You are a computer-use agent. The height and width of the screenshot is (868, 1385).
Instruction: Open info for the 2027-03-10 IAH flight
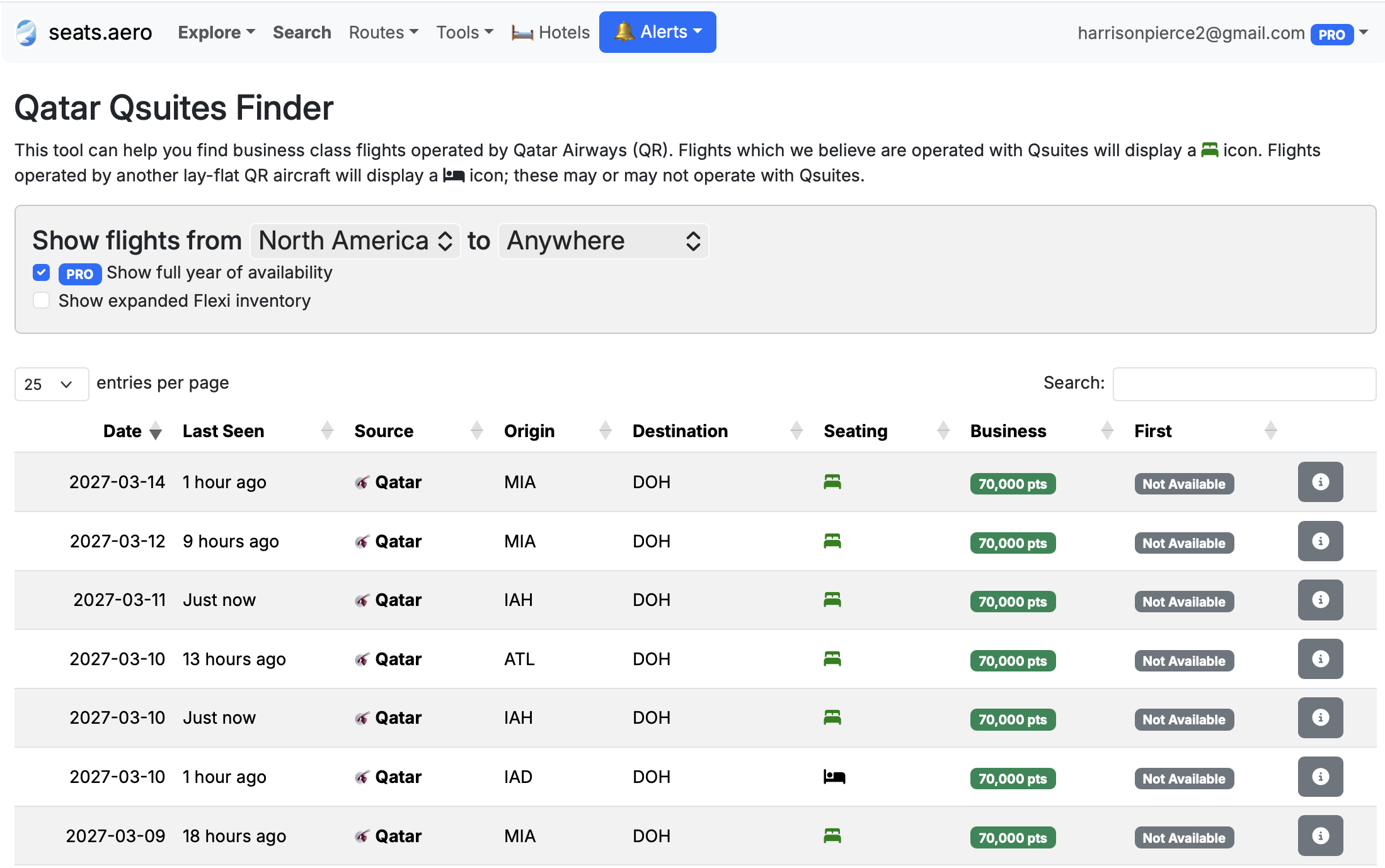1320,717
